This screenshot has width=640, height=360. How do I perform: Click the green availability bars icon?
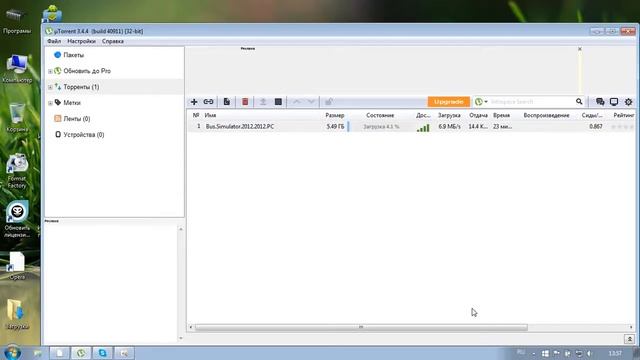click(x=423, y=128)
